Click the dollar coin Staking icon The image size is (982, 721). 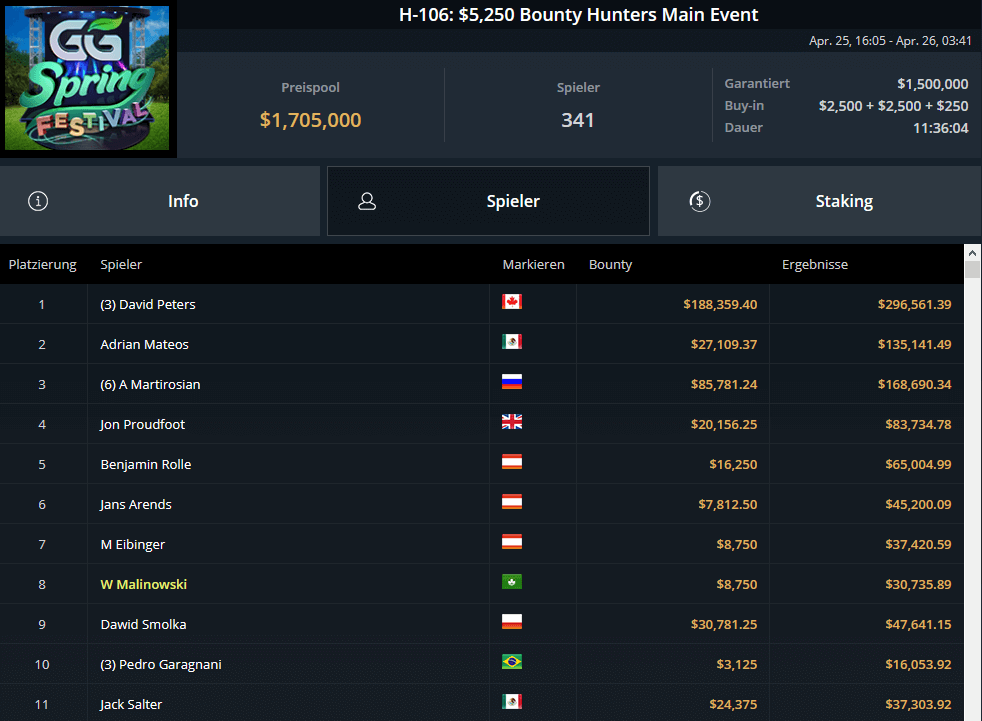tap(700, 201)
